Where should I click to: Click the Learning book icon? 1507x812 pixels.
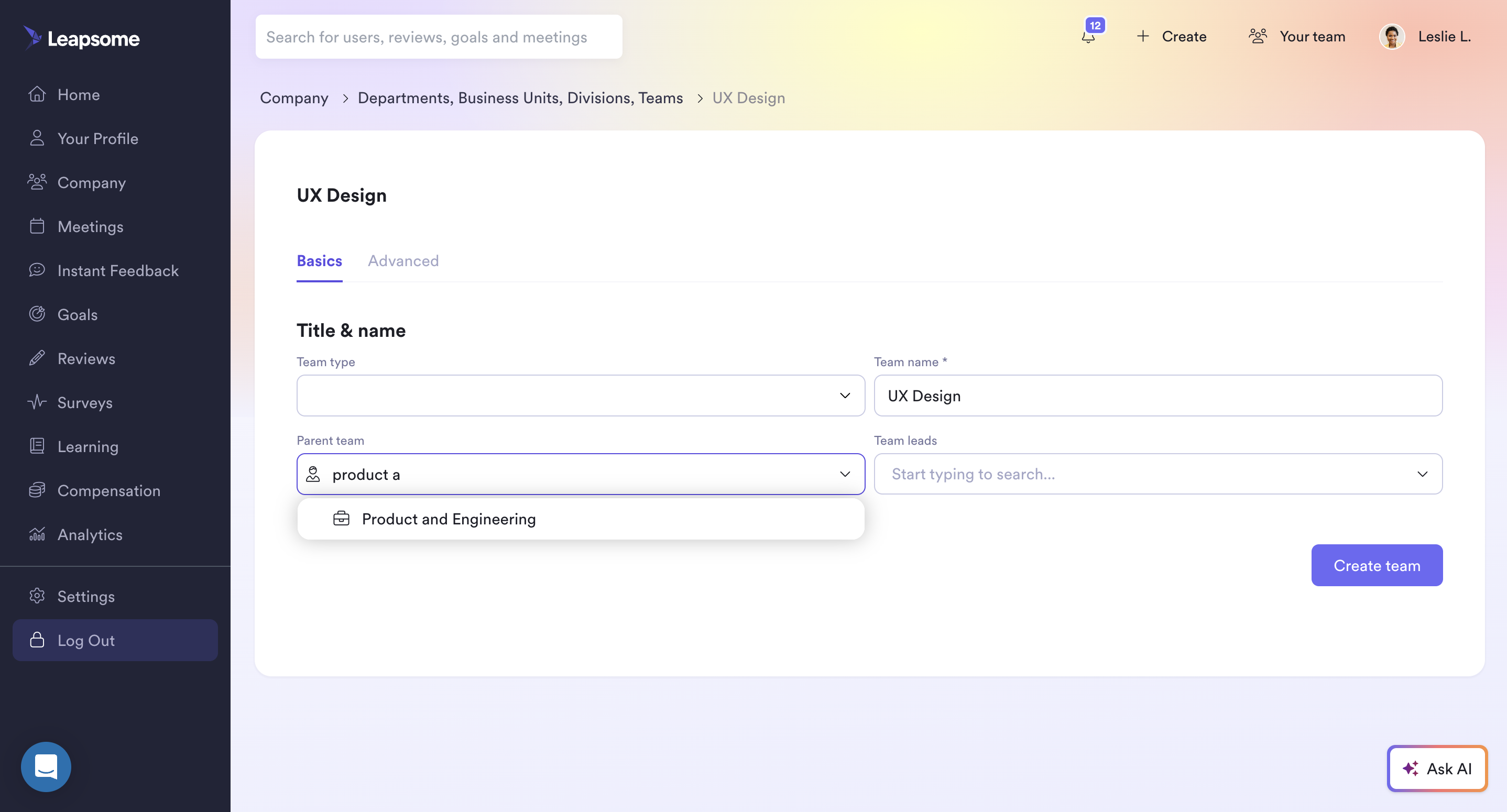(37, 446)
